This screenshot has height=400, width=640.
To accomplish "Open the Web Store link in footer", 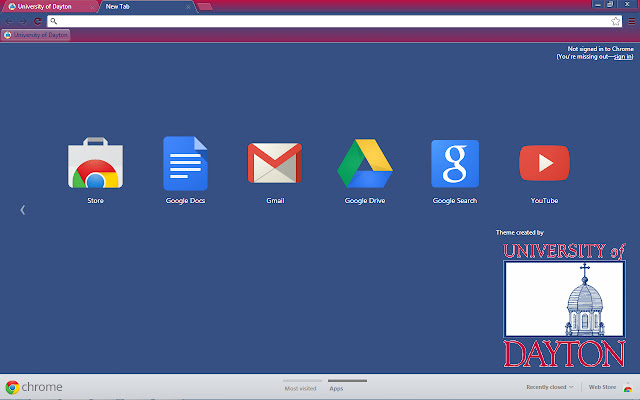I will coord(602,387).
